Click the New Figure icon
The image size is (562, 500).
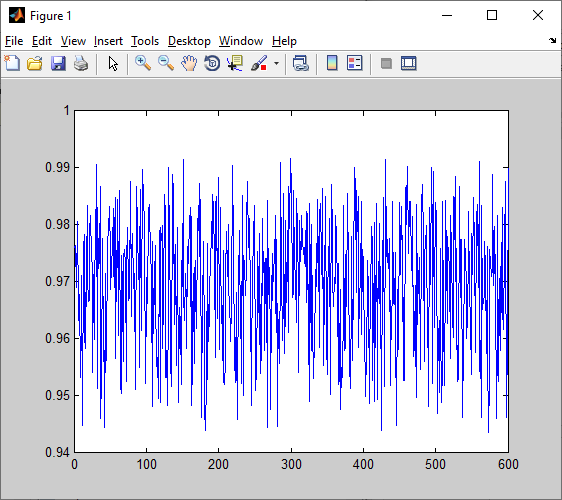(x=12, y=63)
